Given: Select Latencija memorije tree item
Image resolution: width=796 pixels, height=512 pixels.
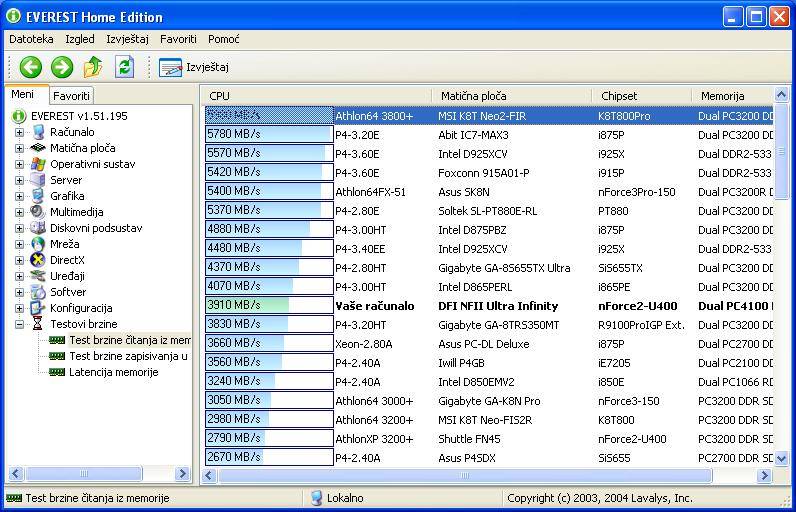Looking at the screenshot, I should pyautogui.click(x=113, y=372).
